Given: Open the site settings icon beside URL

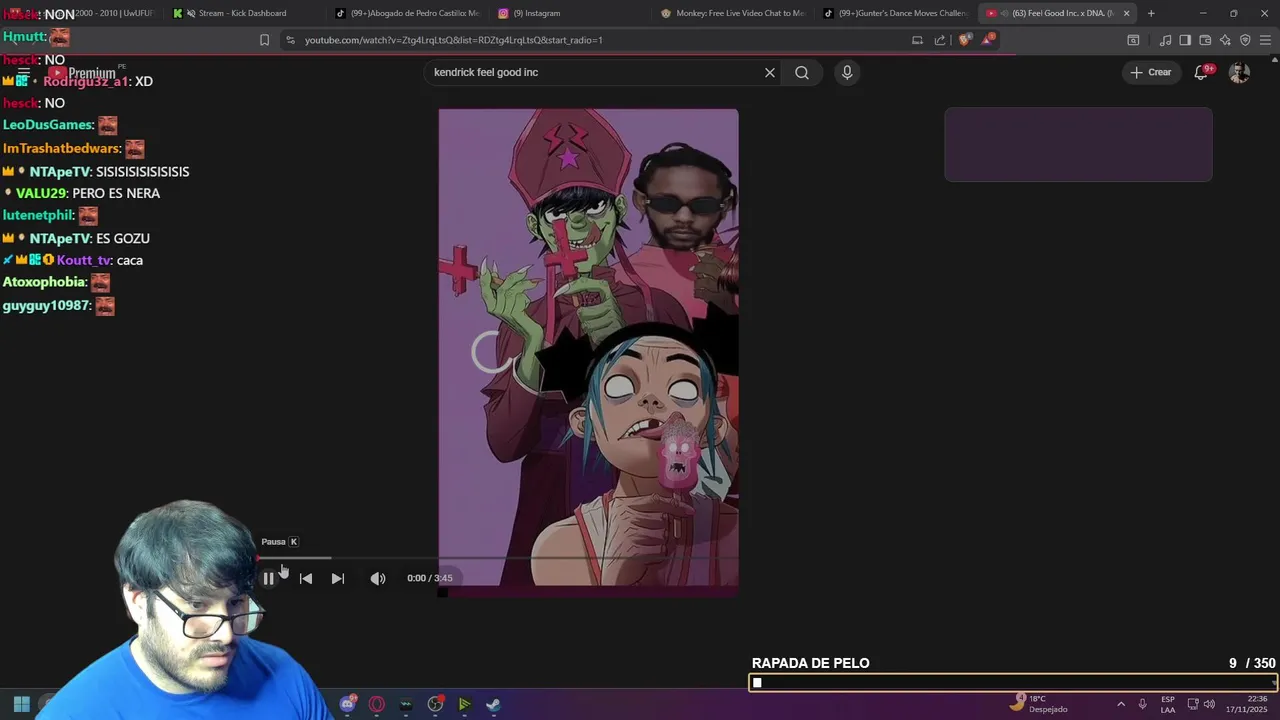Looking at the screenshot, I should [x=290, y=40].
